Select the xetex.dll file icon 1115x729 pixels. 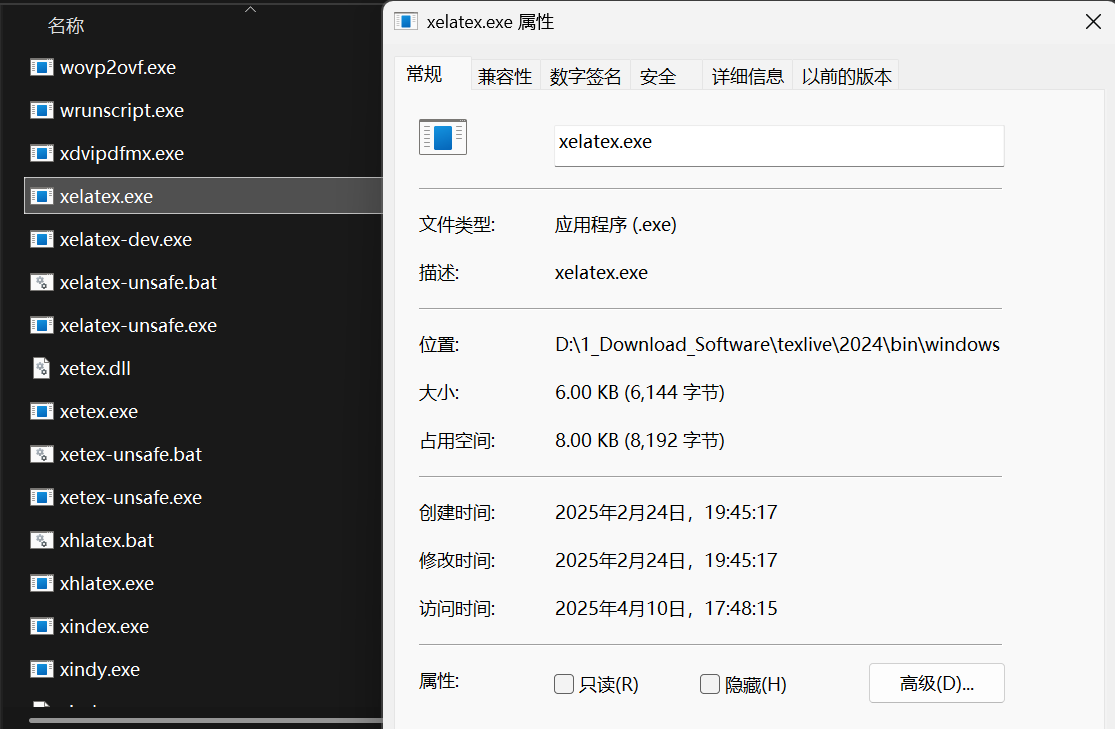(x=41, y=369)
